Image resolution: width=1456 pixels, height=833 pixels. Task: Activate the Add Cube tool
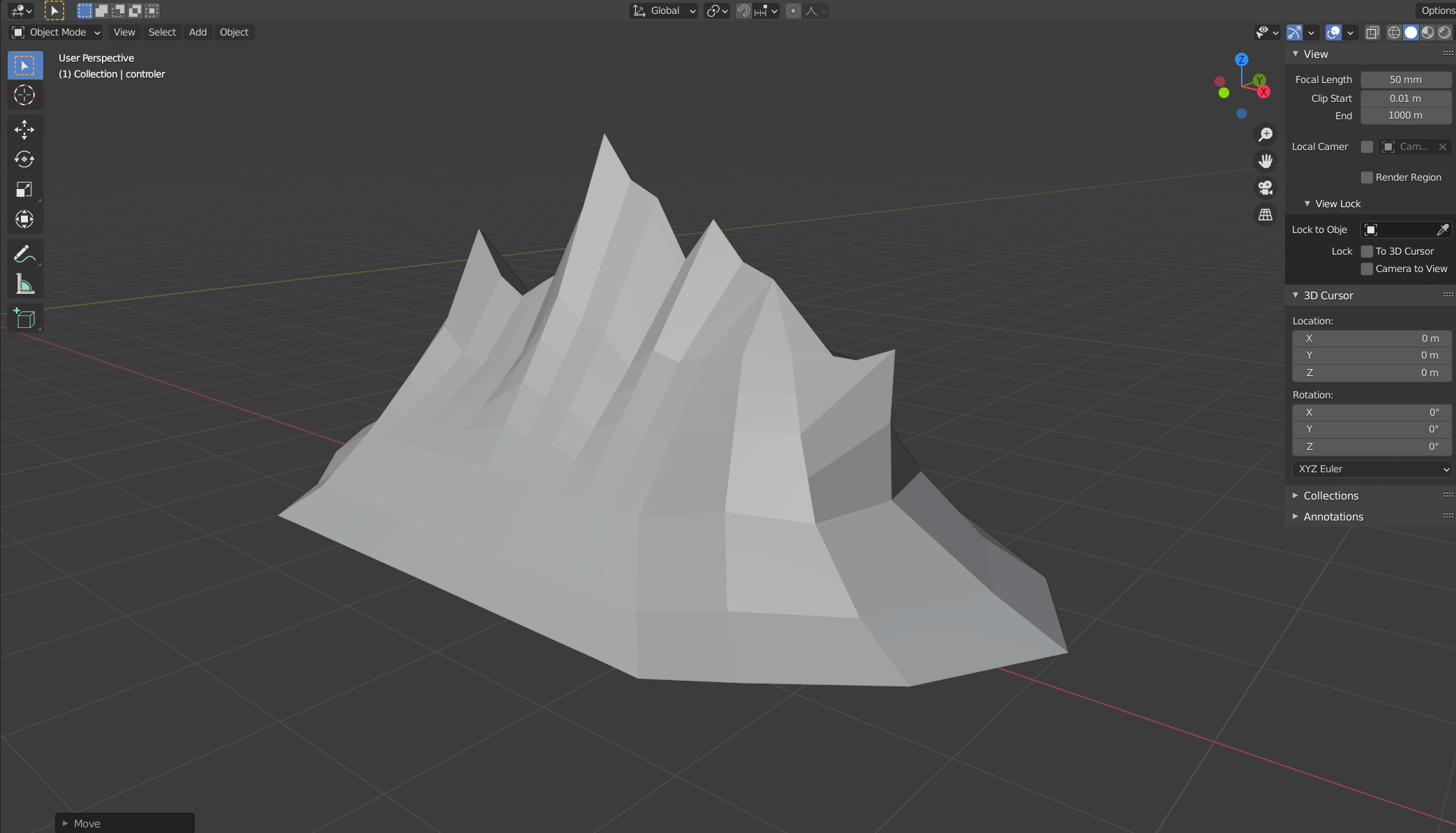coord(24,318)
